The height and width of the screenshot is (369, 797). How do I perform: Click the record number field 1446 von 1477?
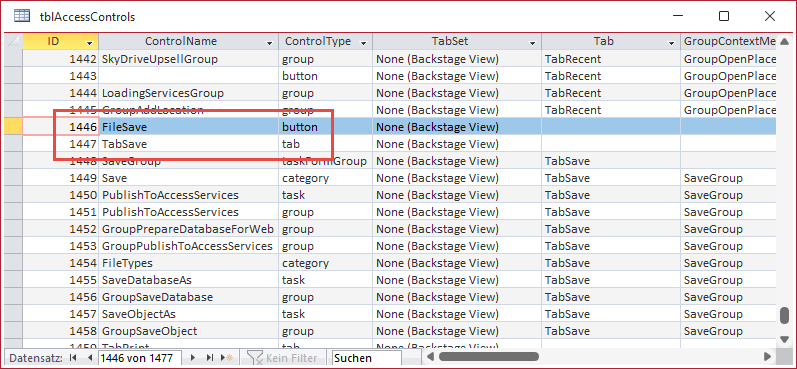pos(139,358)
